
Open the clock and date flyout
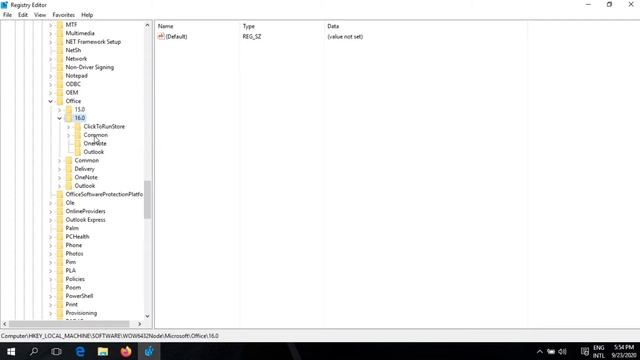tap(624, 351)
